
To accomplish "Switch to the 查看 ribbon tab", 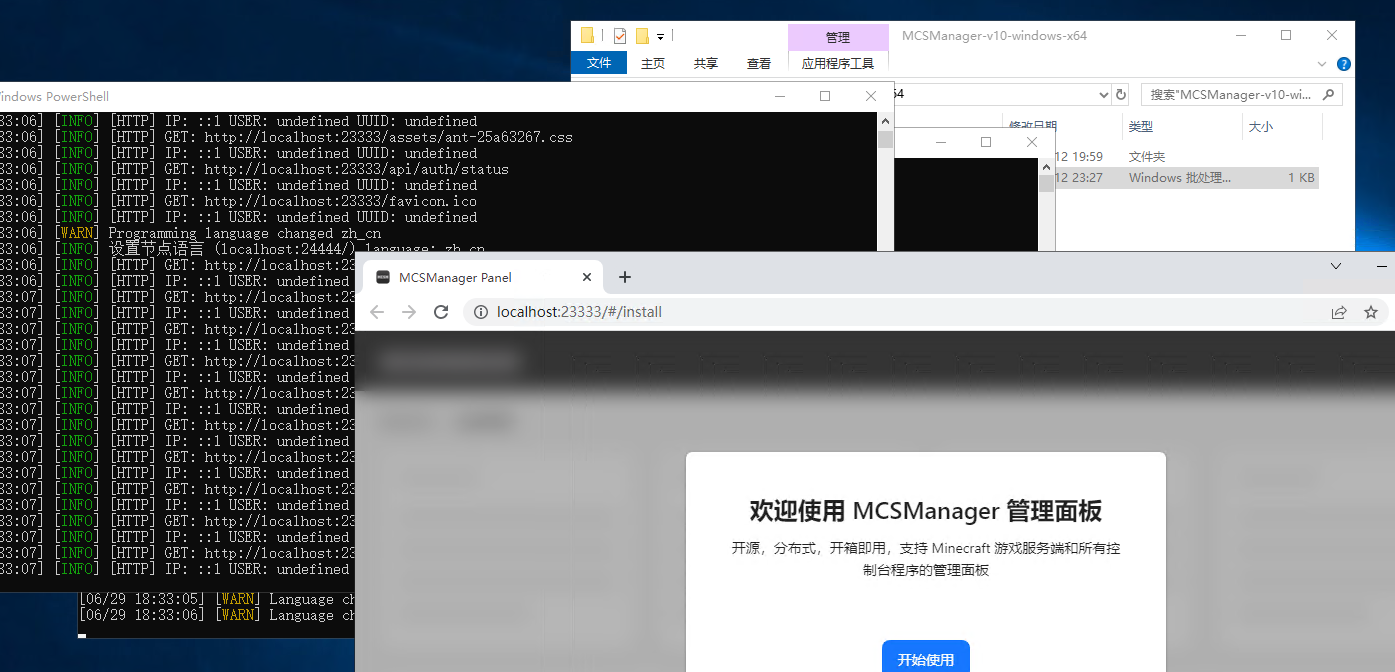I will click(759, 63).
